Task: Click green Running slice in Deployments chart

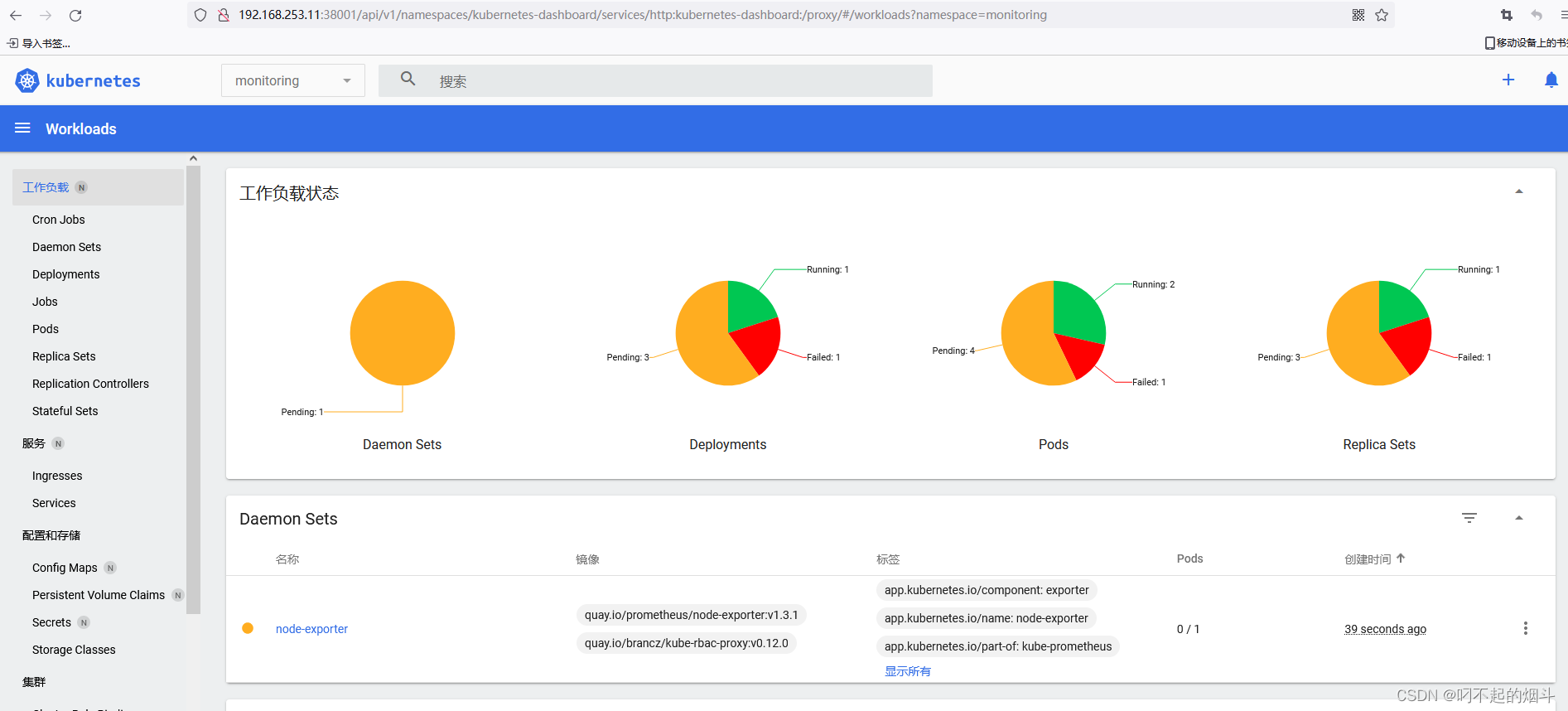Action: pos(748,305)
